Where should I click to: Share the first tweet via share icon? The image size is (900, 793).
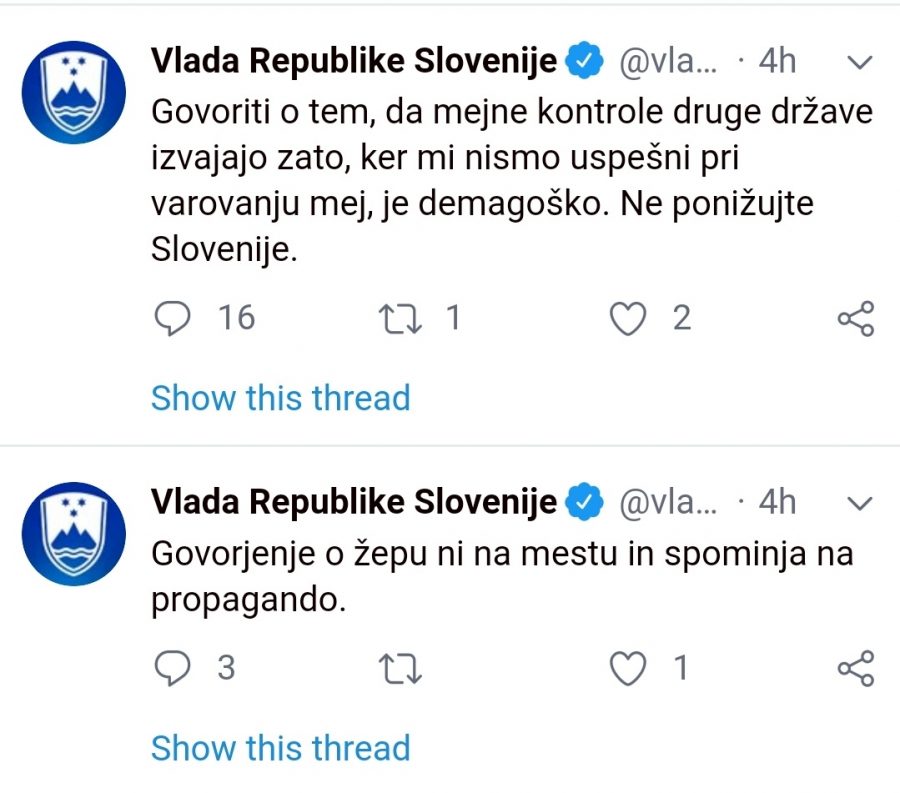(x=856, y=318)
